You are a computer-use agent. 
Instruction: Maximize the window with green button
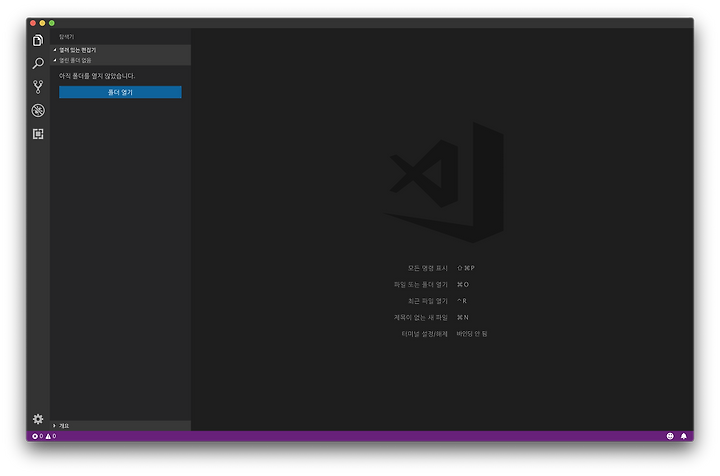(52, 23)
